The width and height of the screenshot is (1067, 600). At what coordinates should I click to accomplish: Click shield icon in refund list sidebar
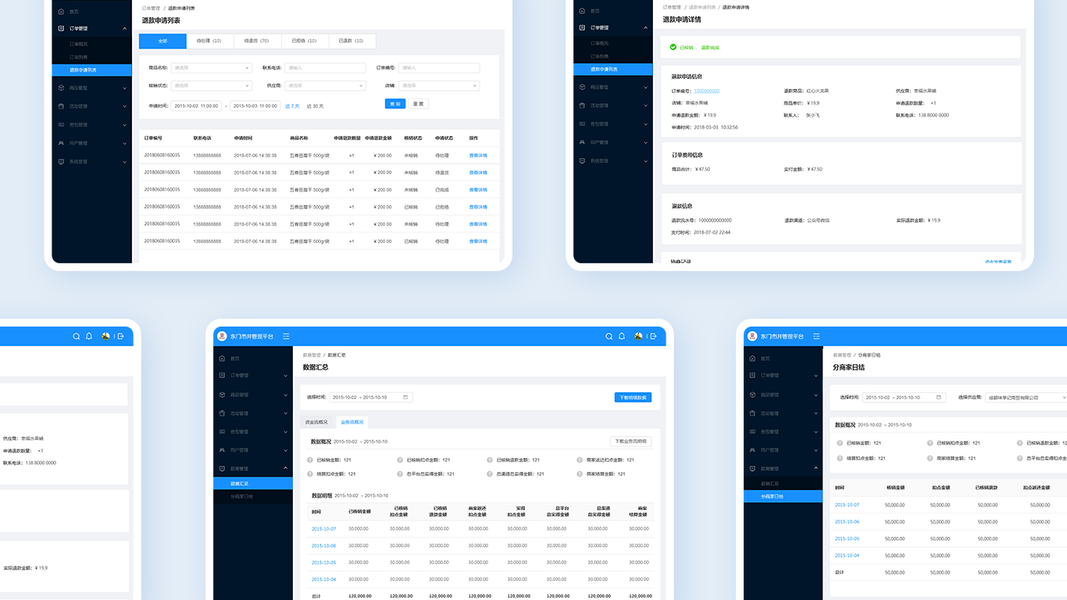(x=61, y=161)
